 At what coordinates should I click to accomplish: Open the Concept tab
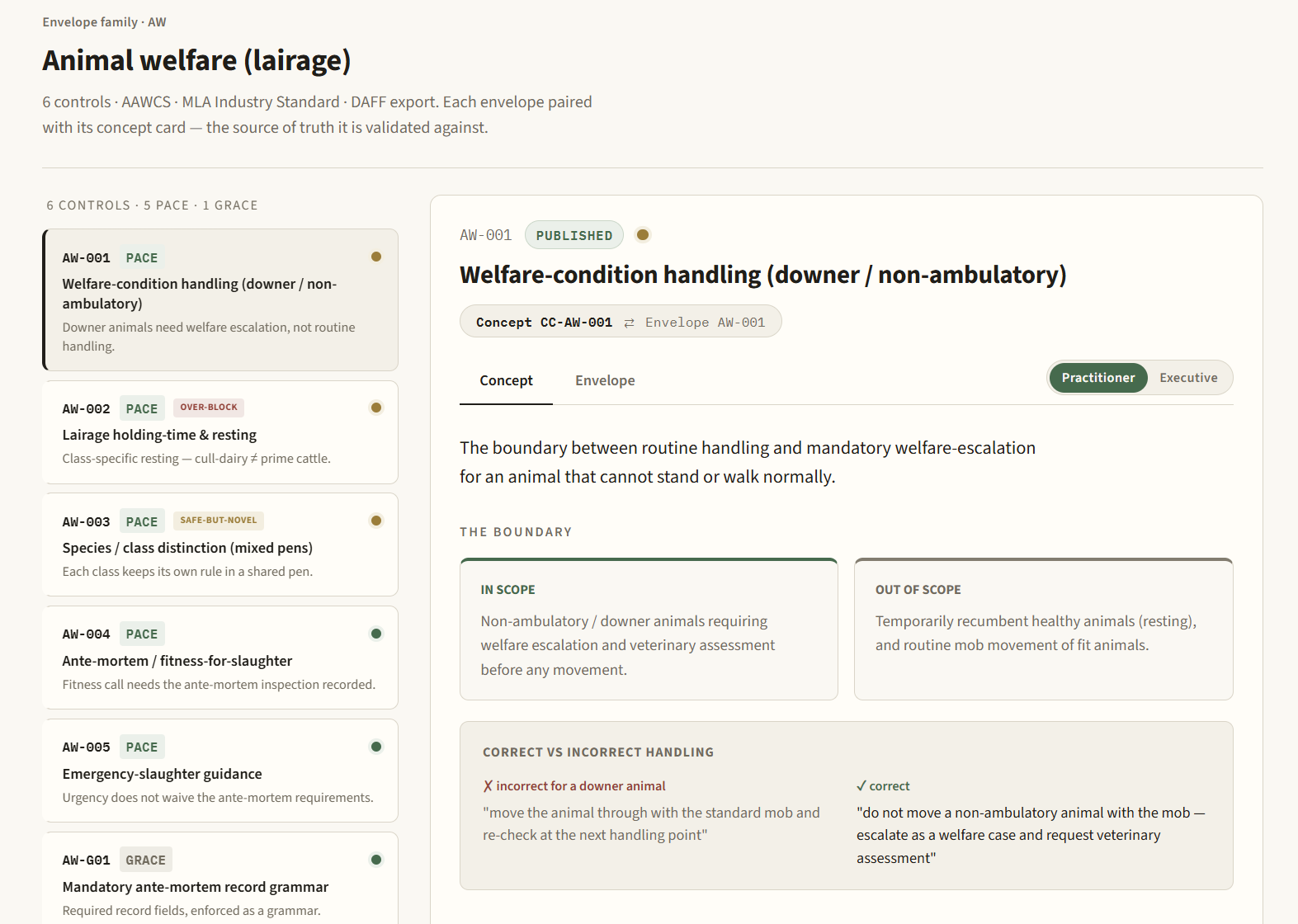(x=506, y=380)
